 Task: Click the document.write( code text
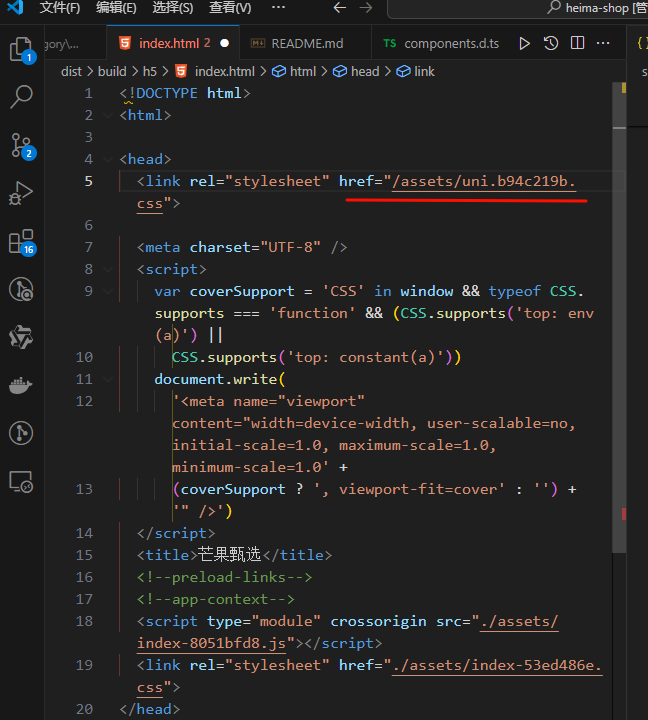point(220,380)
